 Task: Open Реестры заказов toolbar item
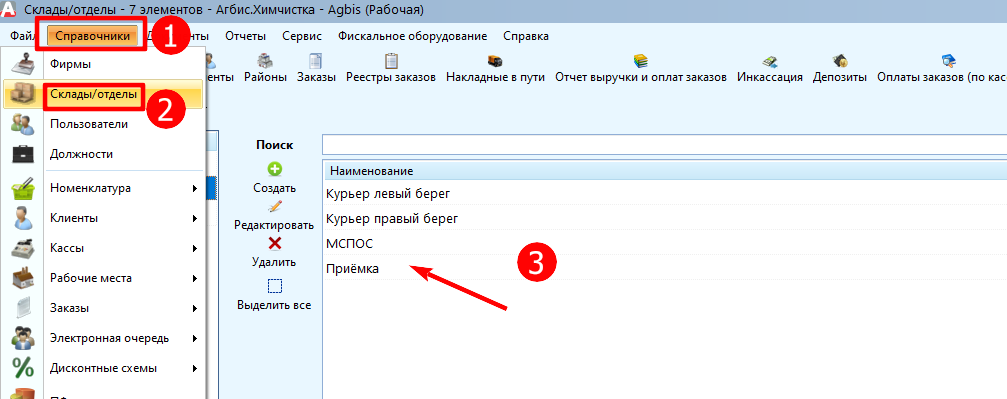[390, 69]
